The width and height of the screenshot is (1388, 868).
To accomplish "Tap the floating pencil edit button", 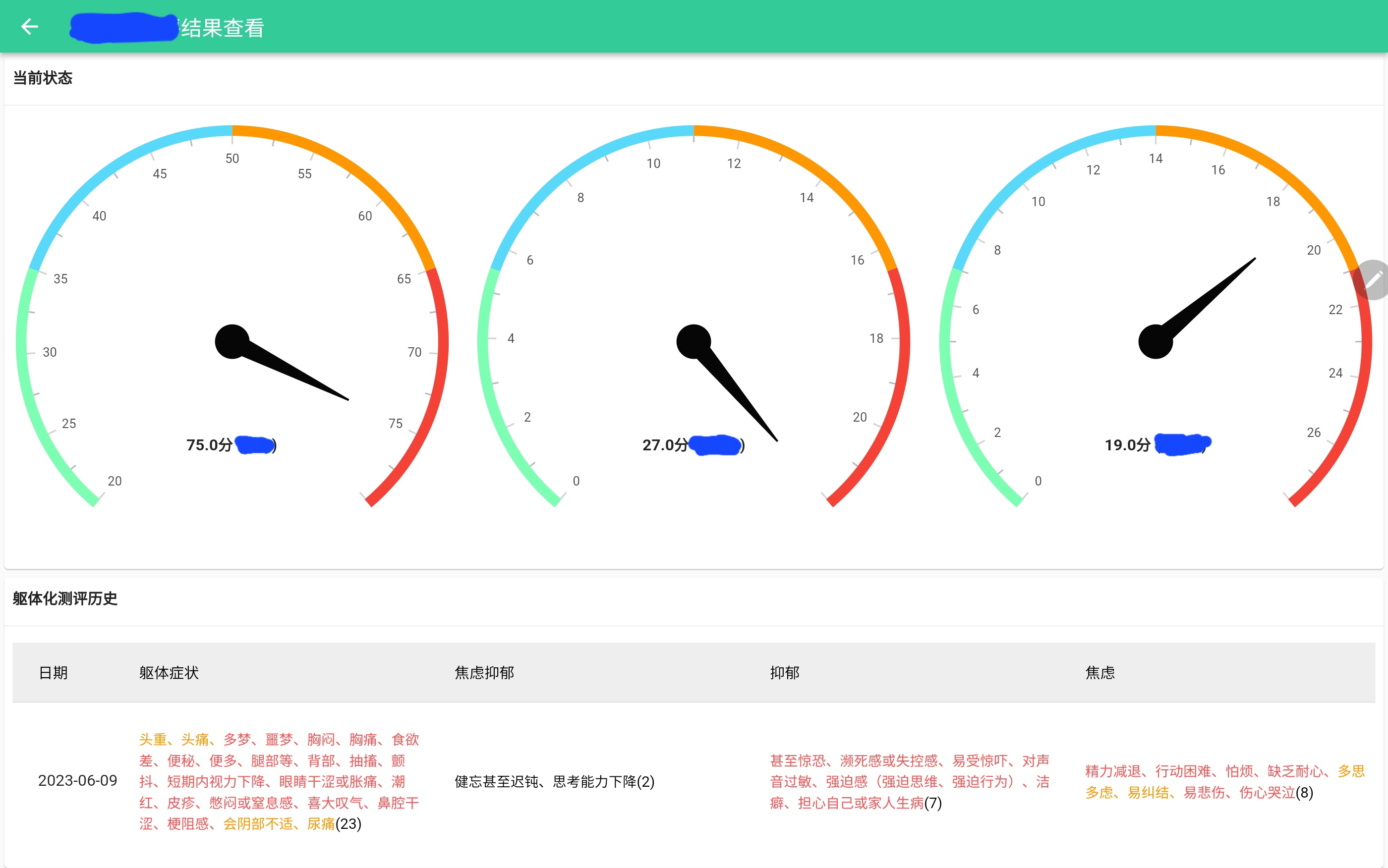I will tap(1372, 279).
